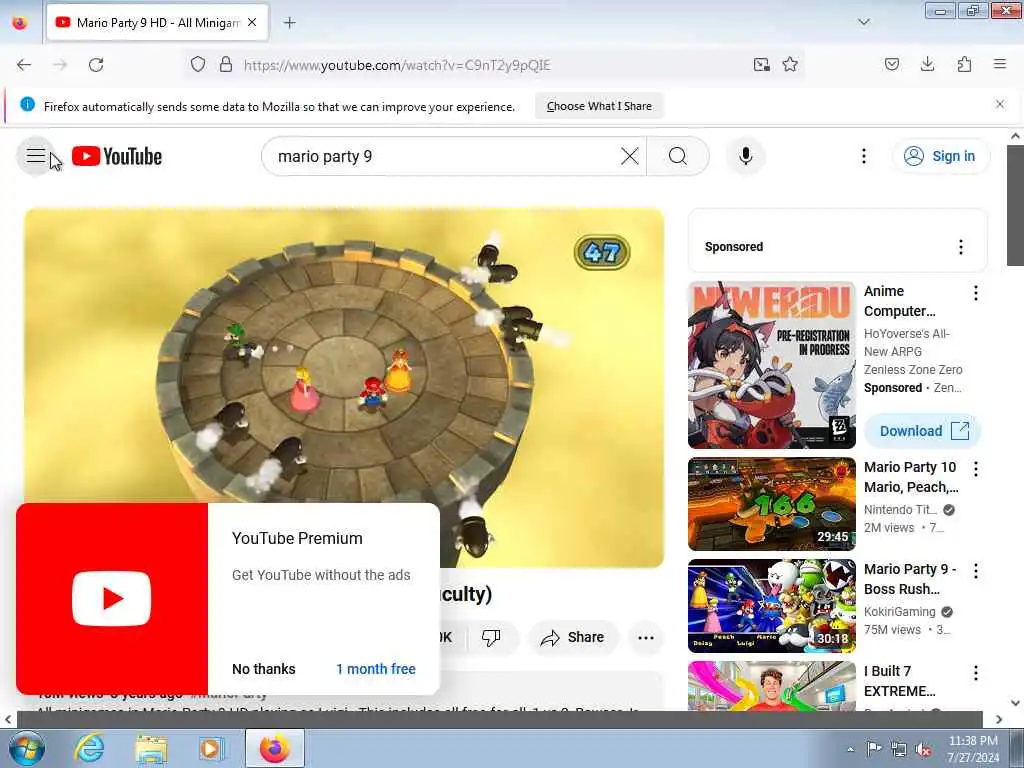Clear the search box with the X
The height and width of the screenshot is (768, 1024).
tap(630, 156)
